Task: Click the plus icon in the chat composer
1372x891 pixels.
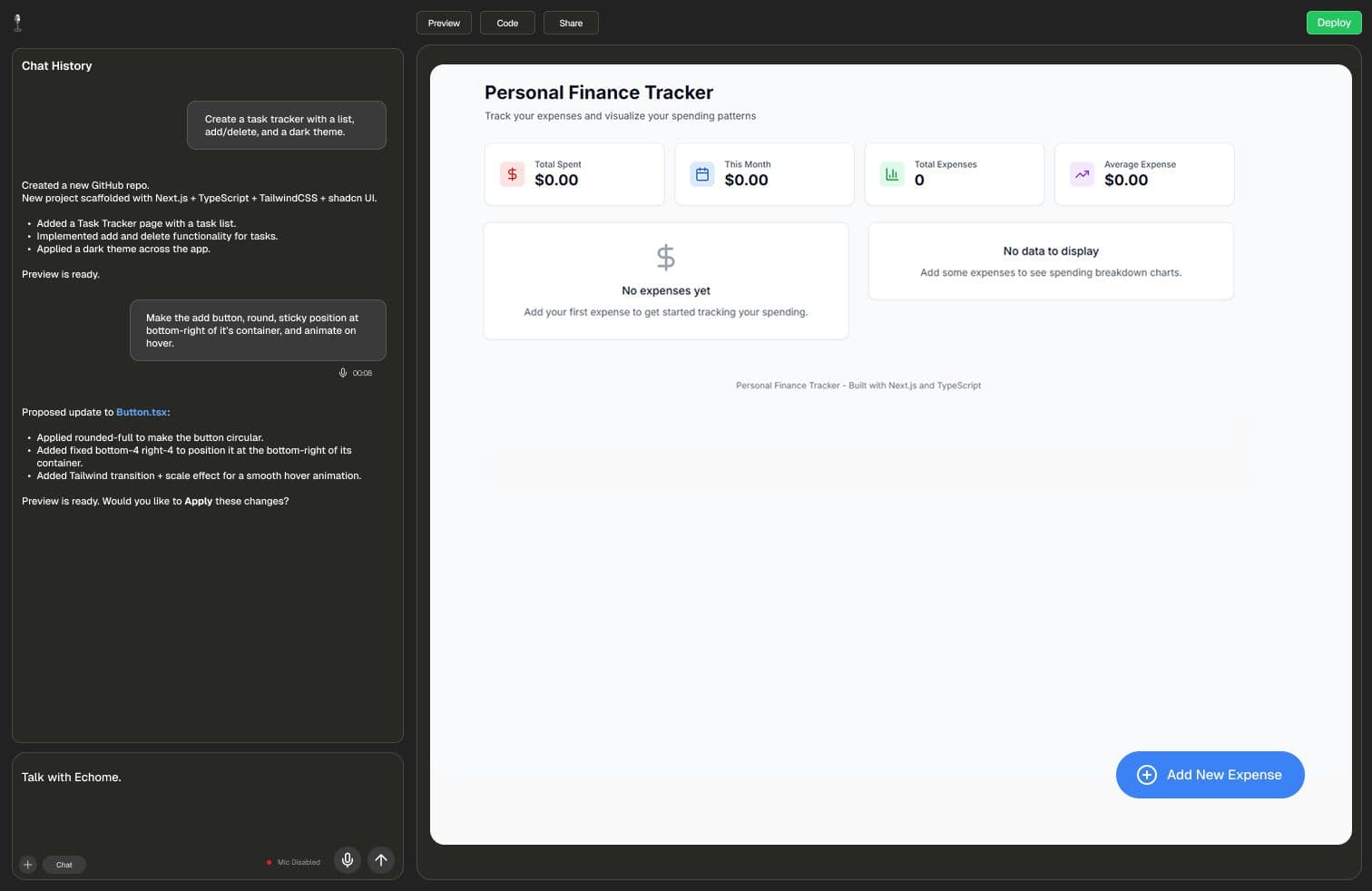Action: [27, 865]
